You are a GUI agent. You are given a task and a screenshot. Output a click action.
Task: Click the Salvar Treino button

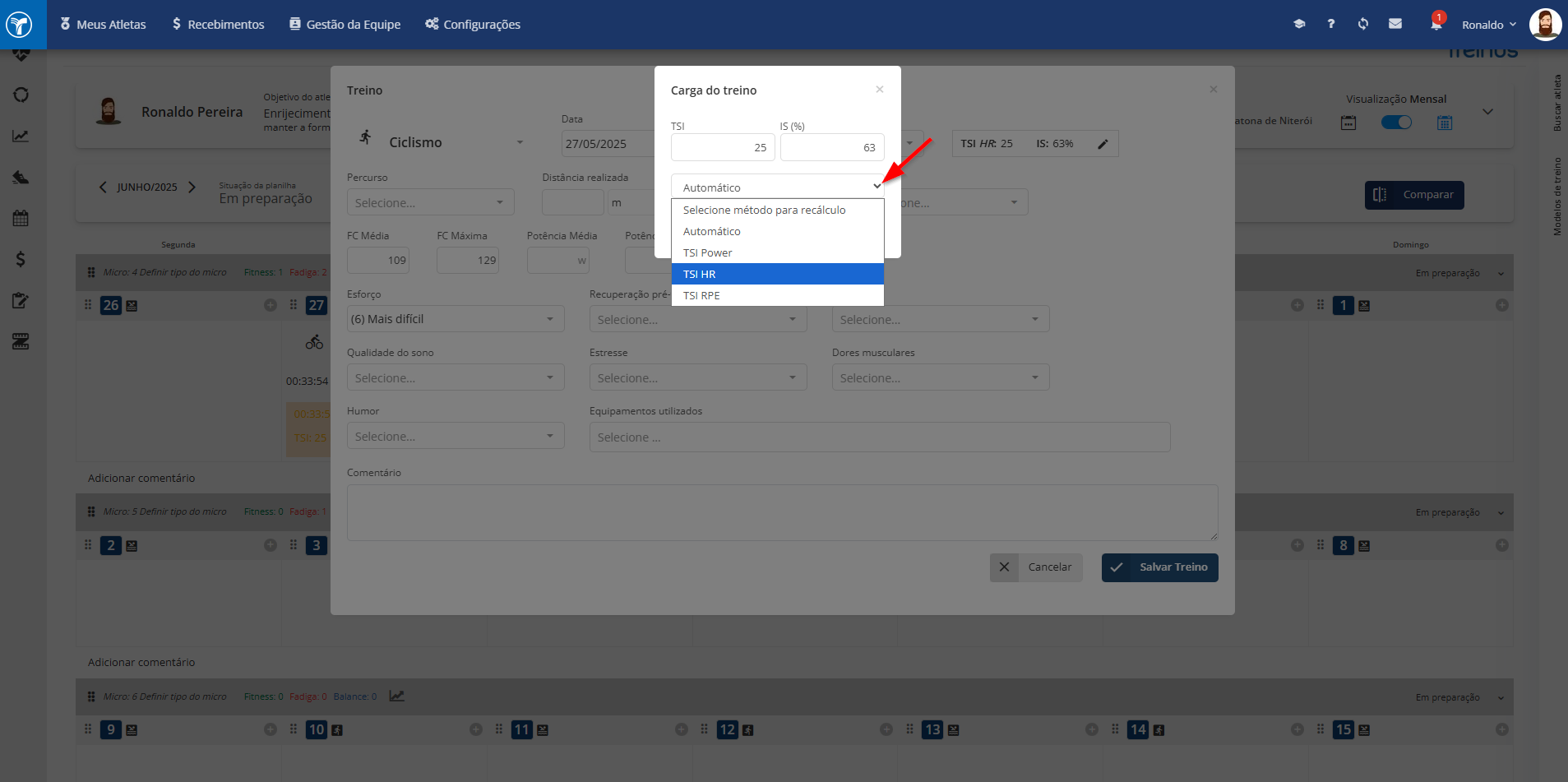[x=1159, y=567]
